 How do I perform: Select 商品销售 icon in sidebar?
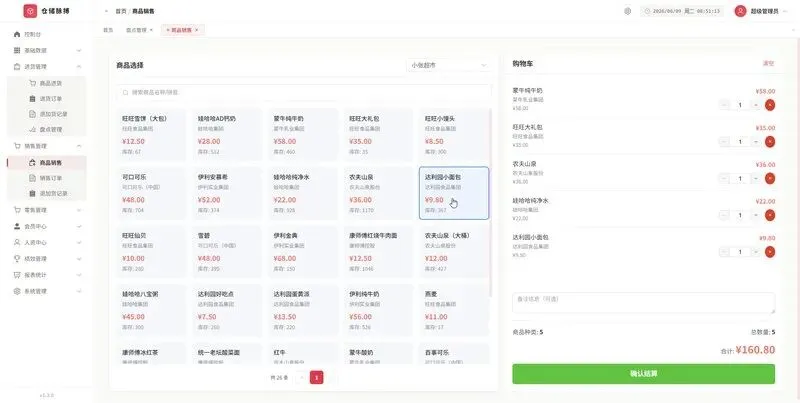(x=33, y=163)
